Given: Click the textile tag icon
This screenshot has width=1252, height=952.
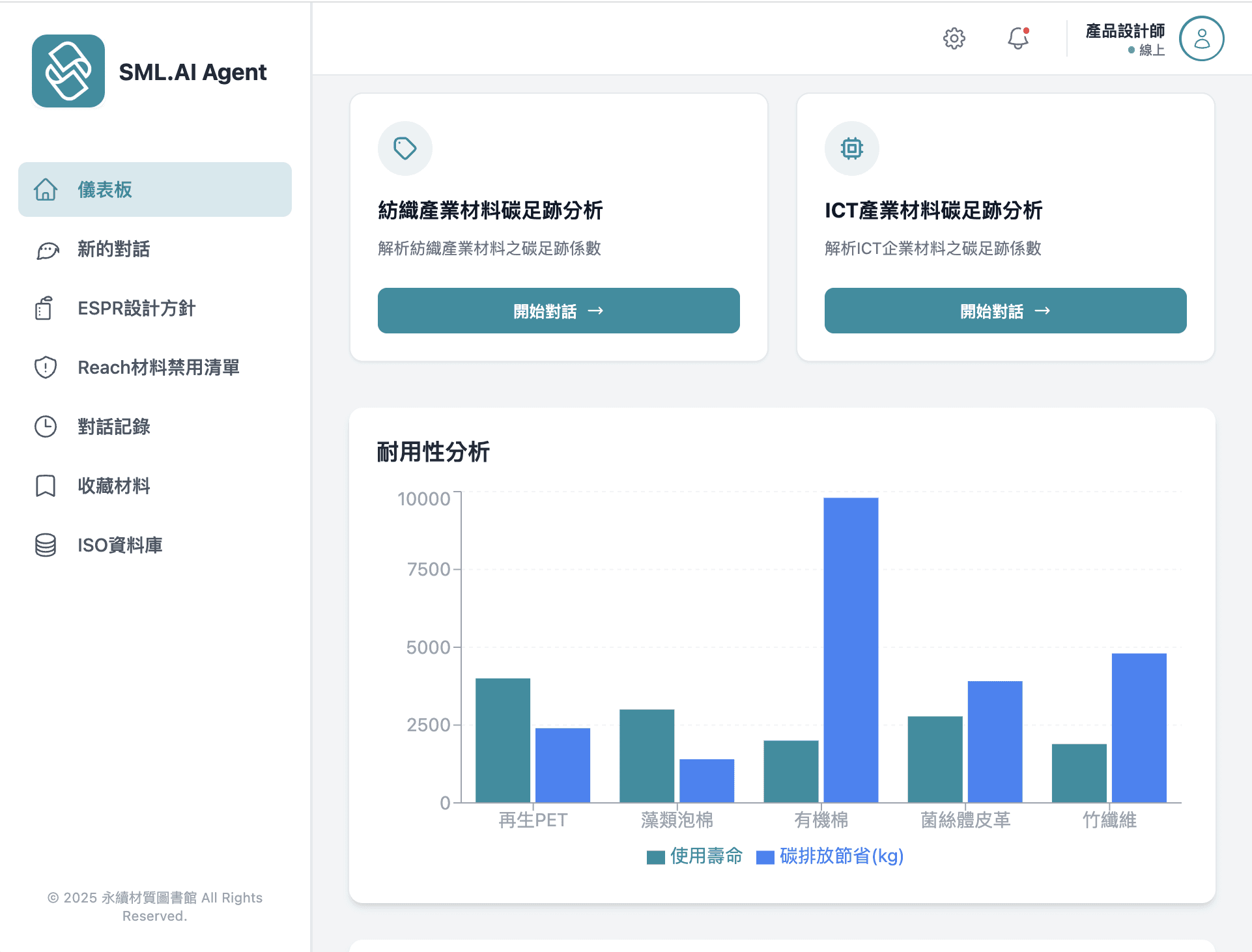Looking at the screenshot, I should pos(405,148).
